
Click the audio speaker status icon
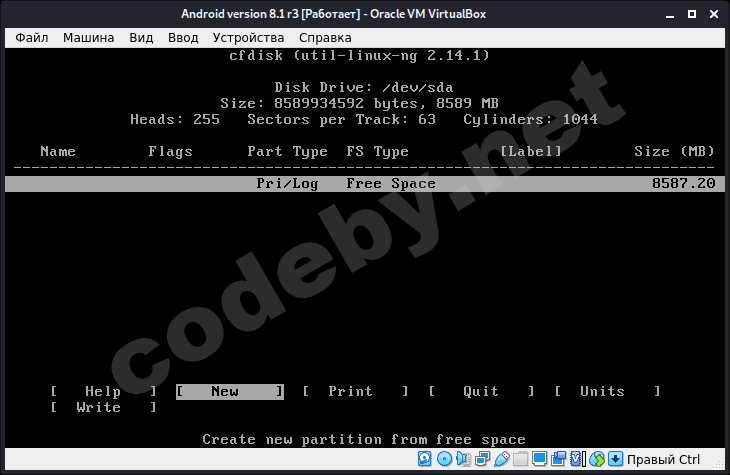coord(463,459)
